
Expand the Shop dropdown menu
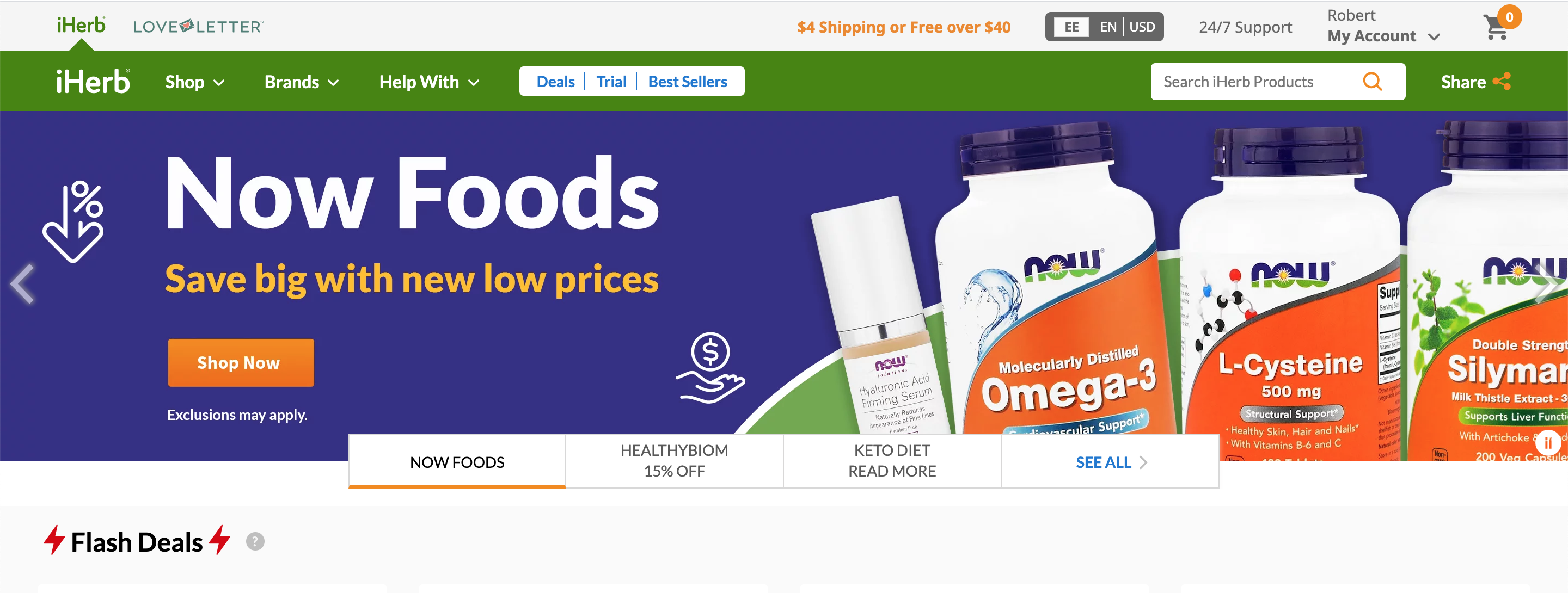click(x=195, y=82)
